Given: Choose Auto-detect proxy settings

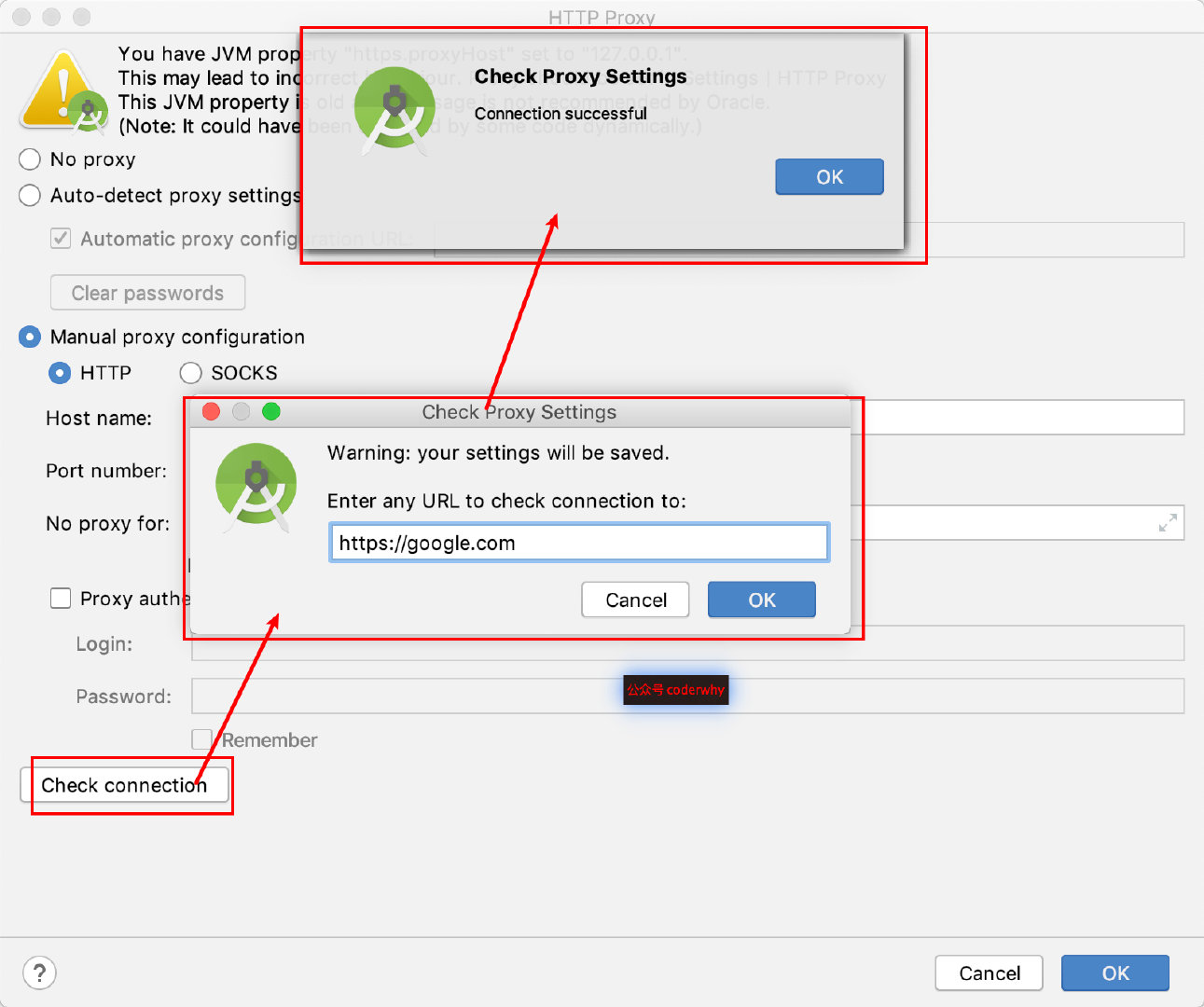Looking at the screenshot, I should 30,195.
